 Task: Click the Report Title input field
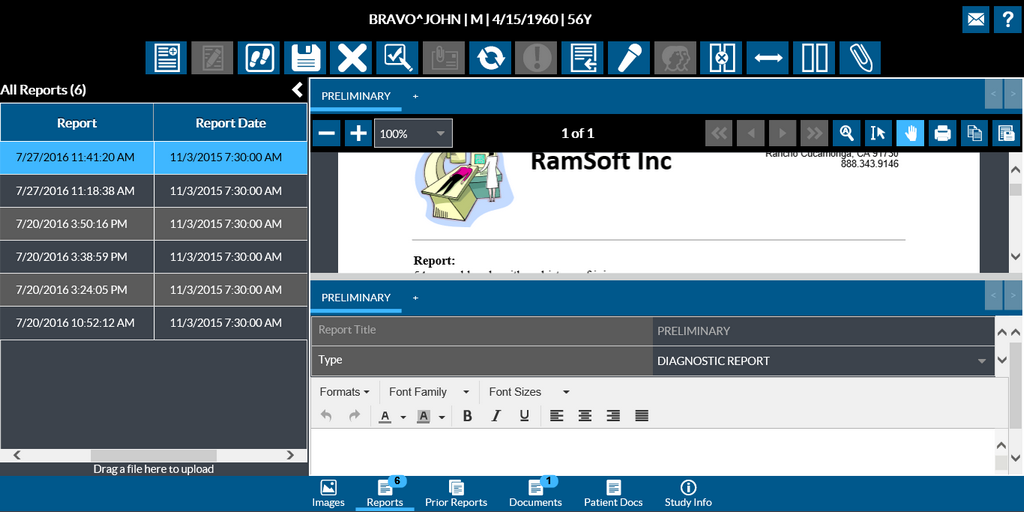pyautogui.click(x=824, y=331)
